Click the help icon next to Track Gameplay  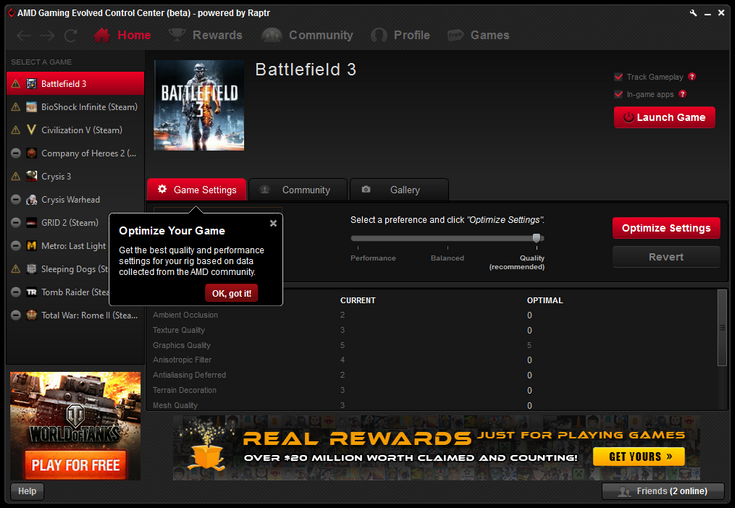tap(692, 76)
